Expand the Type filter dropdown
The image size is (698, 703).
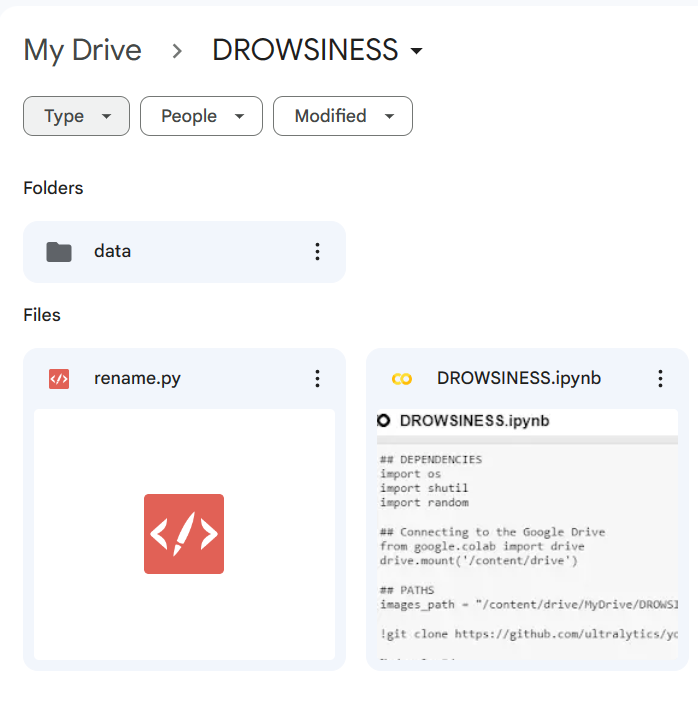click(x=76, y=116)
